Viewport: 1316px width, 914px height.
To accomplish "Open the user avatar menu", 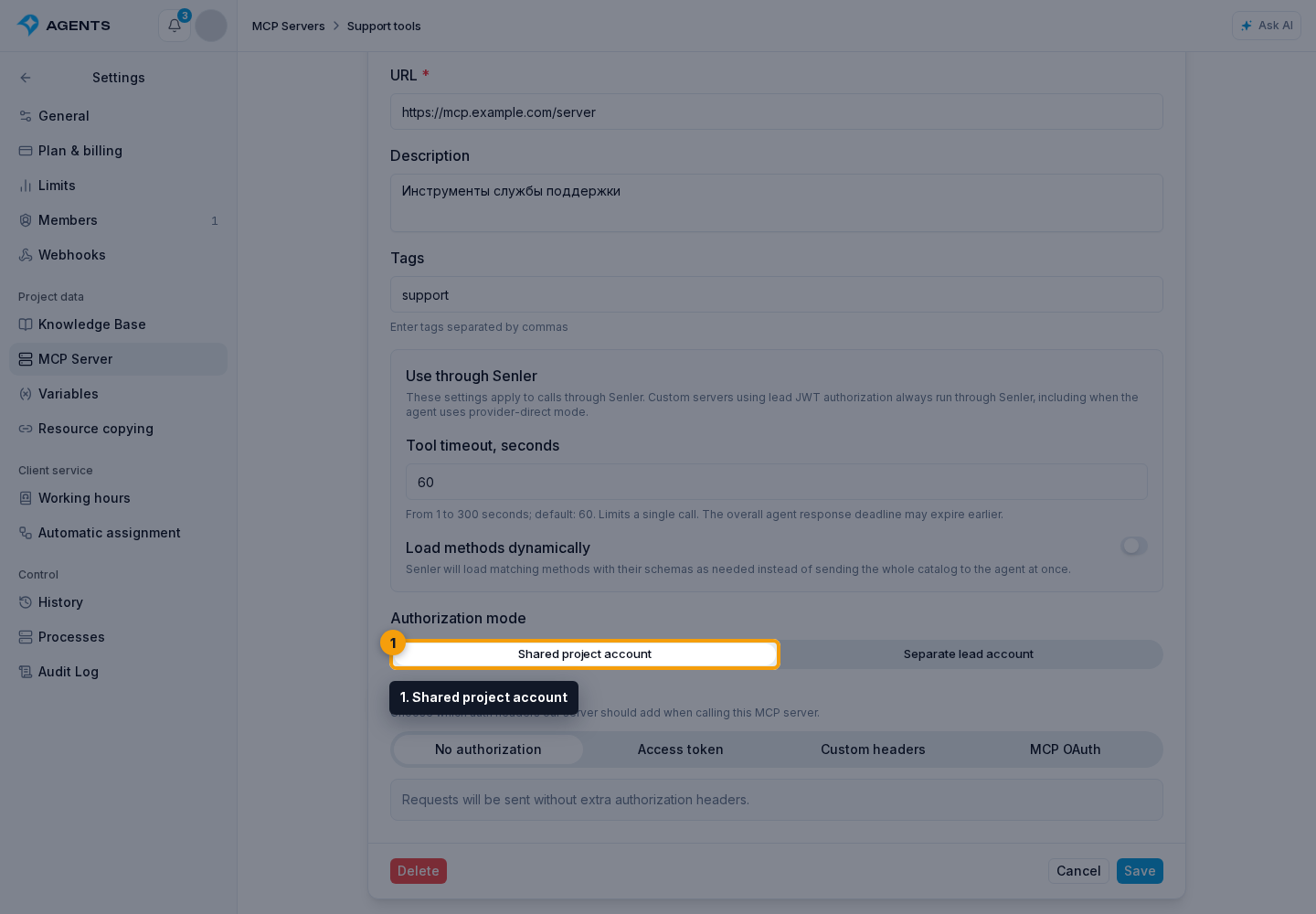I will (211, 26).
